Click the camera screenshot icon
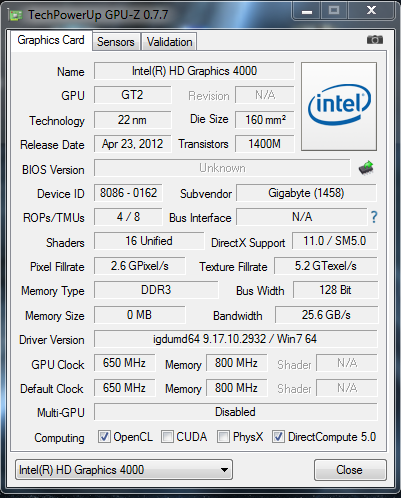The image size is (401, 498). coord(375,40)
